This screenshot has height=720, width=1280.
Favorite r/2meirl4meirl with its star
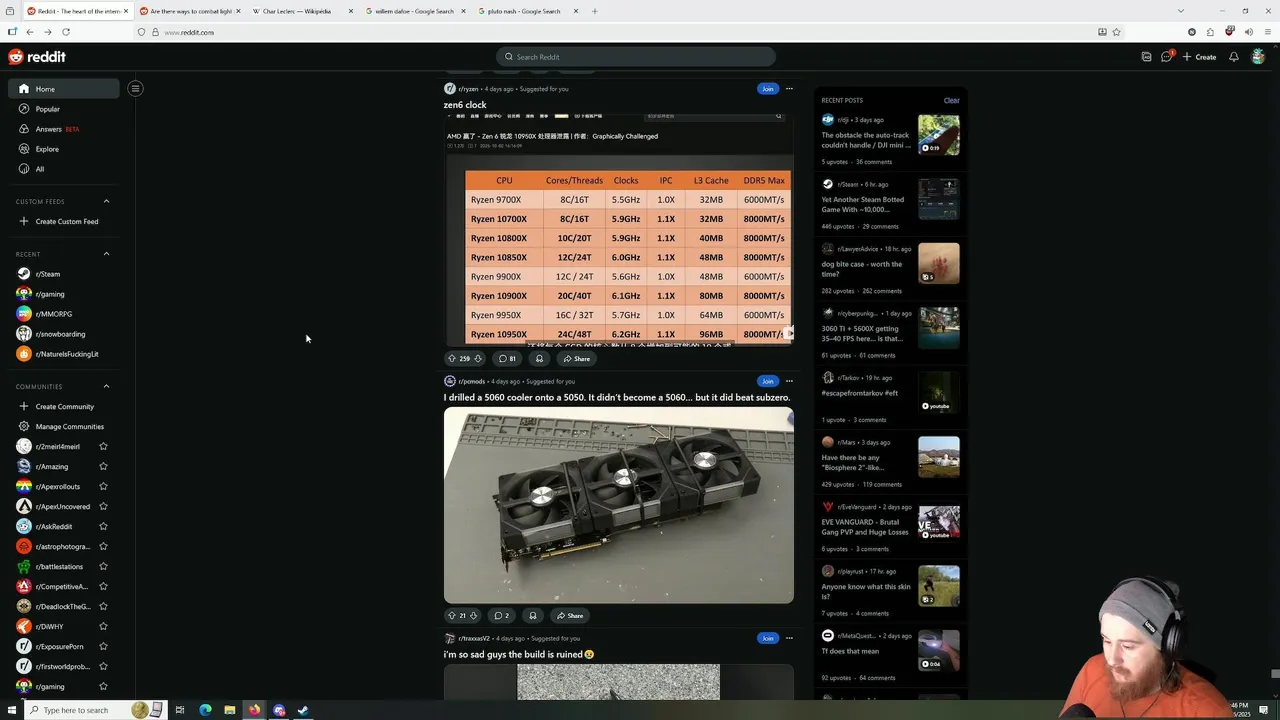[103, 446]
